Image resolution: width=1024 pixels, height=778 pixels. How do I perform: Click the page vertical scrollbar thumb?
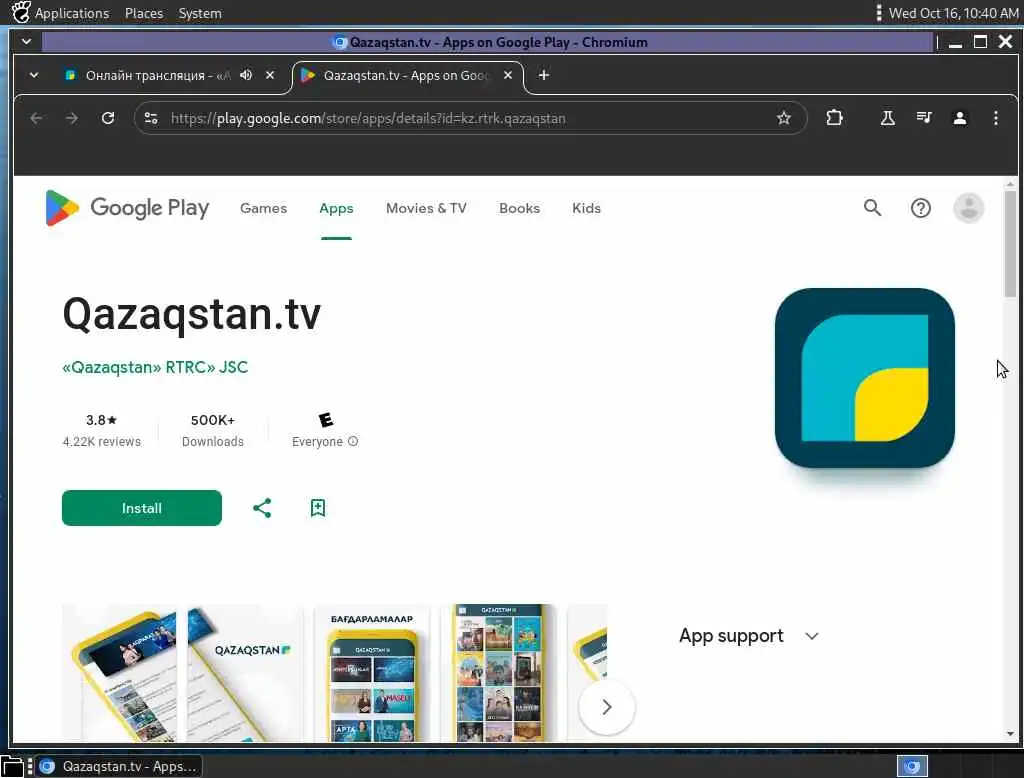point(1010,244)
